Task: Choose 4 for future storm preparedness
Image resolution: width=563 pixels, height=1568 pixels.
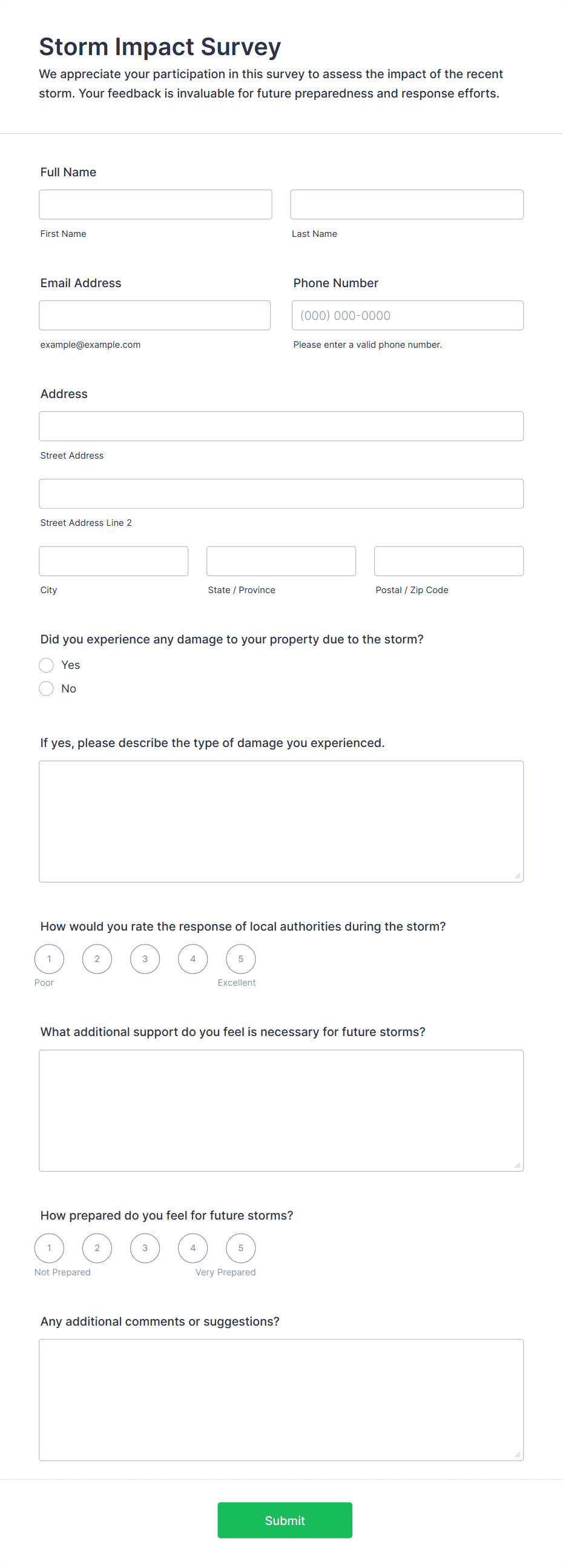Action: pos(193,1248)
